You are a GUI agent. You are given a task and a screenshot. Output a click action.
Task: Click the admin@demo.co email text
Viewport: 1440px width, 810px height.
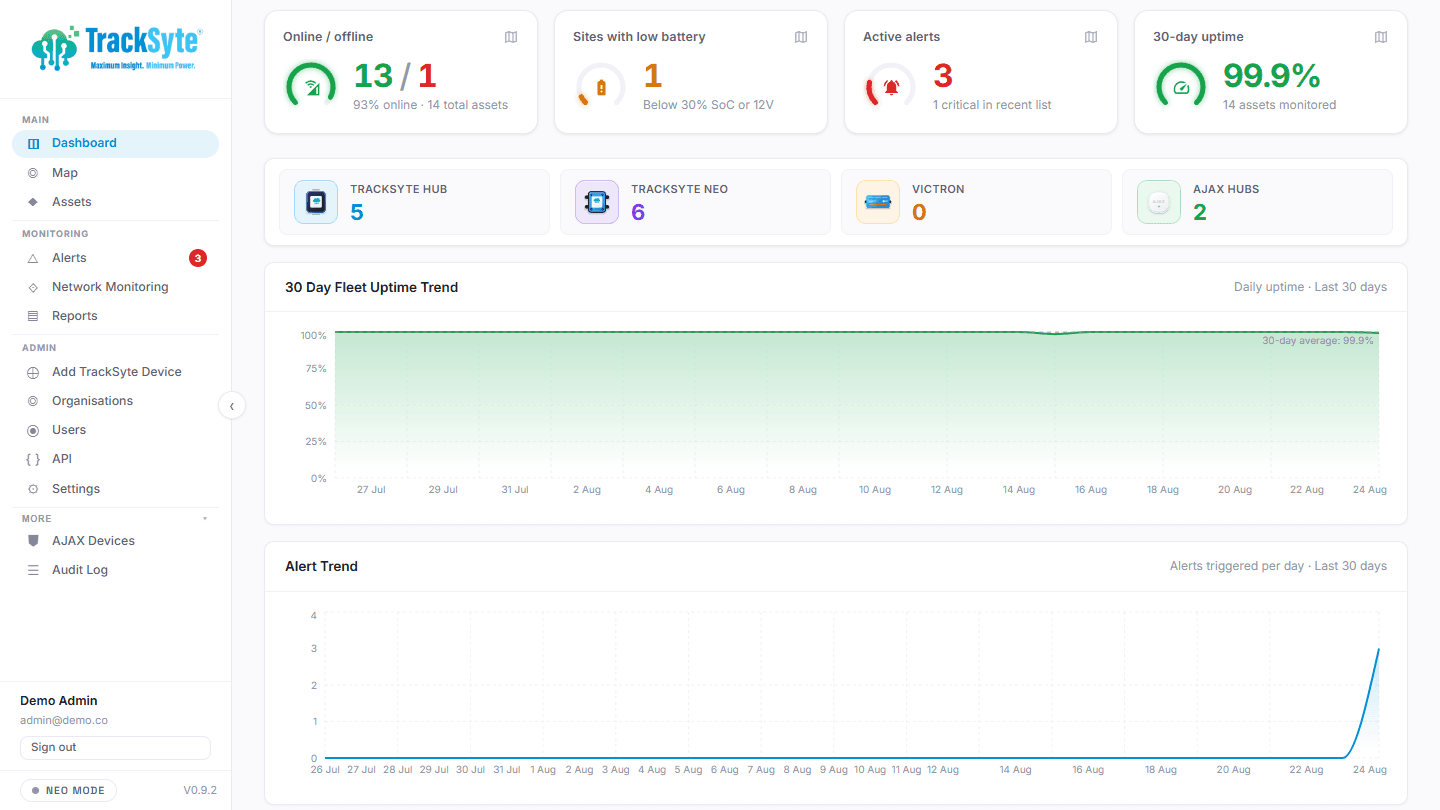64,720
